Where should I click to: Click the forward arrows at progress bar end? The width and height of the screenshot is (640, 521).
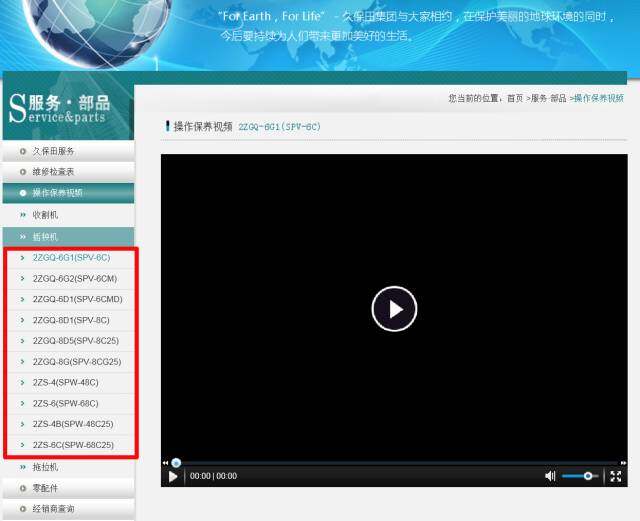[623, 463]
